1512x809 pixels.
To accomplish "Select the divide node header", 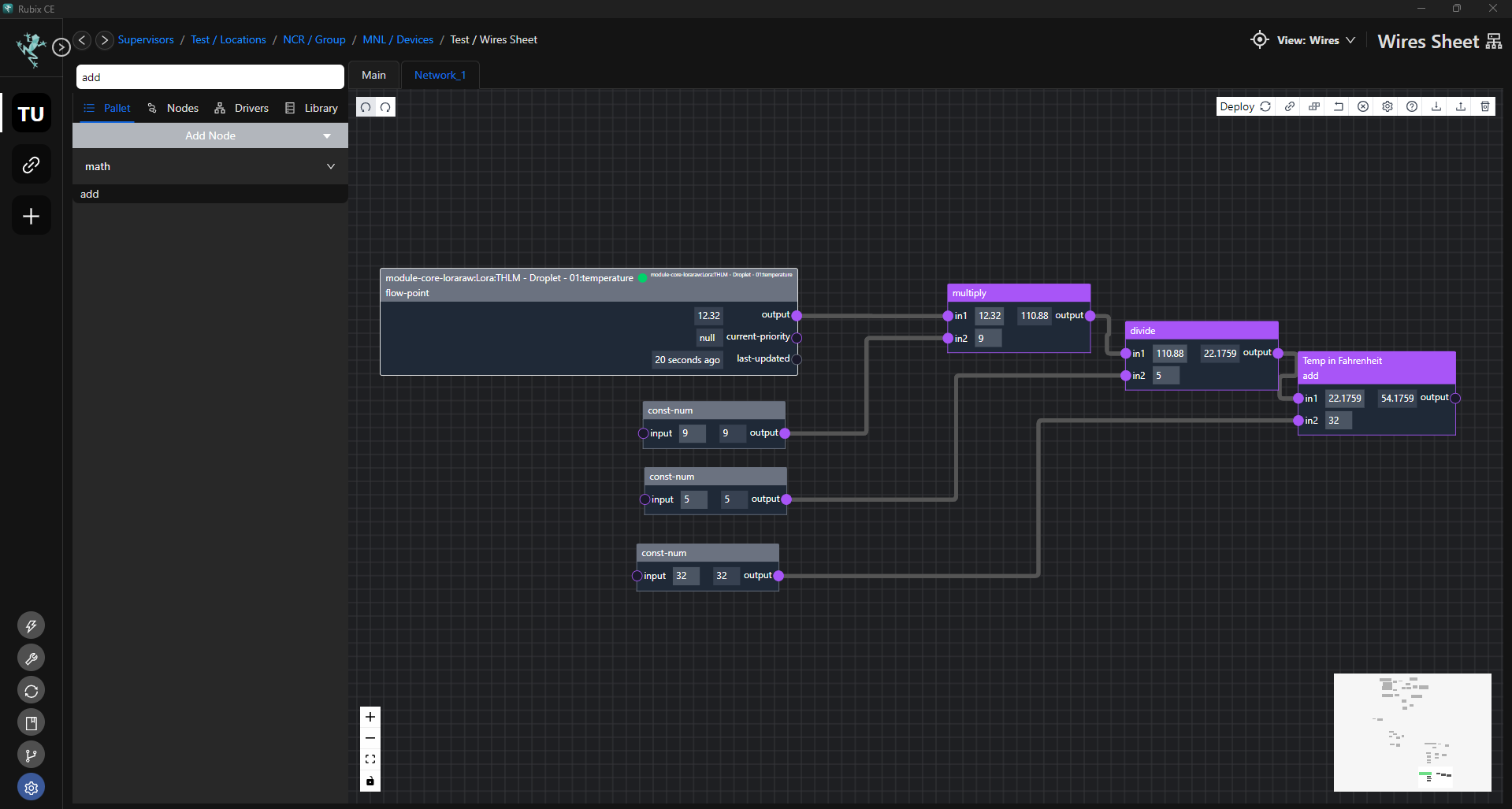I will [x=1202, y=331].
